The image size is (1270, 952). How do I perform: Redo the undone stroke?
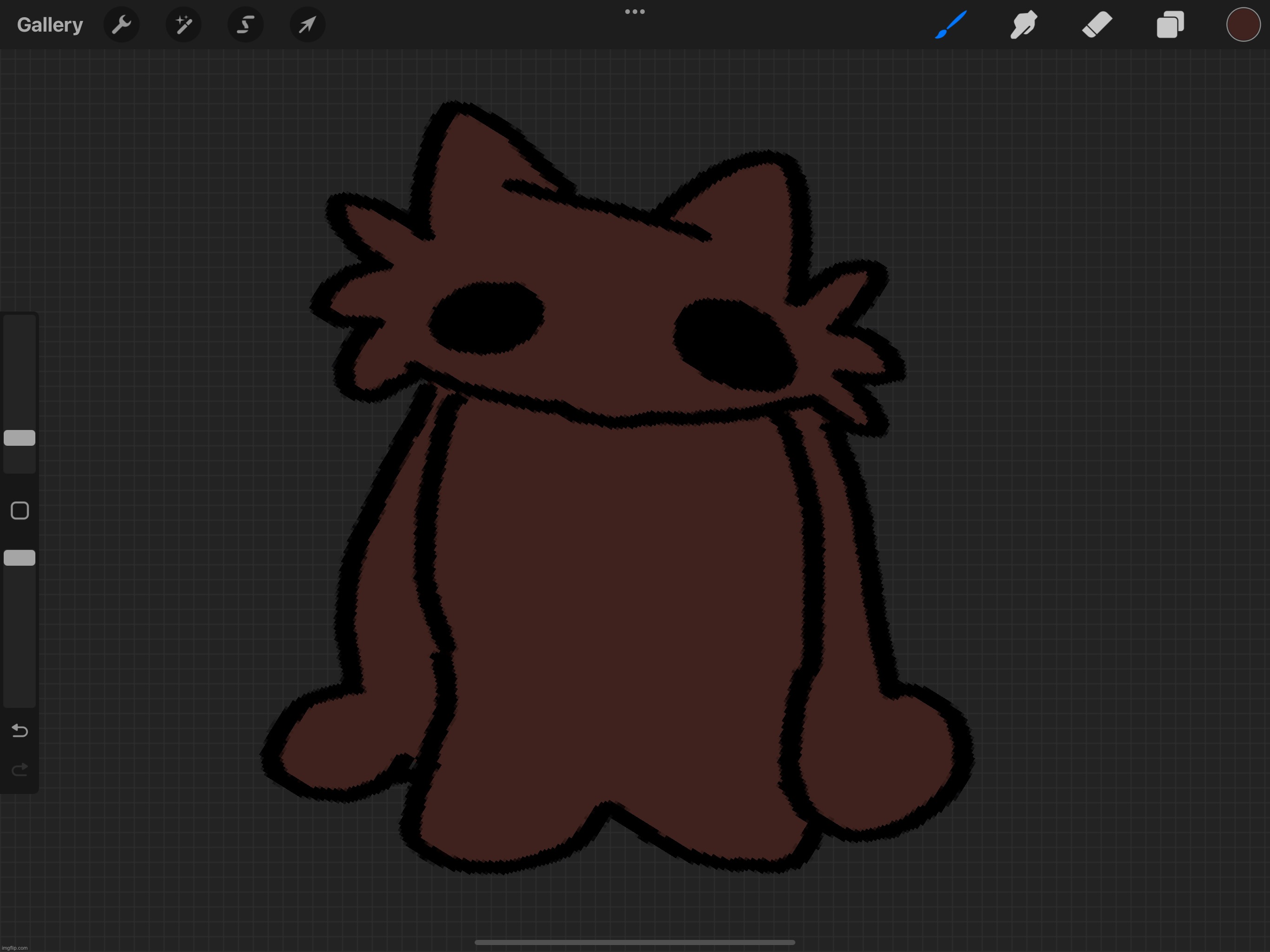20,769
